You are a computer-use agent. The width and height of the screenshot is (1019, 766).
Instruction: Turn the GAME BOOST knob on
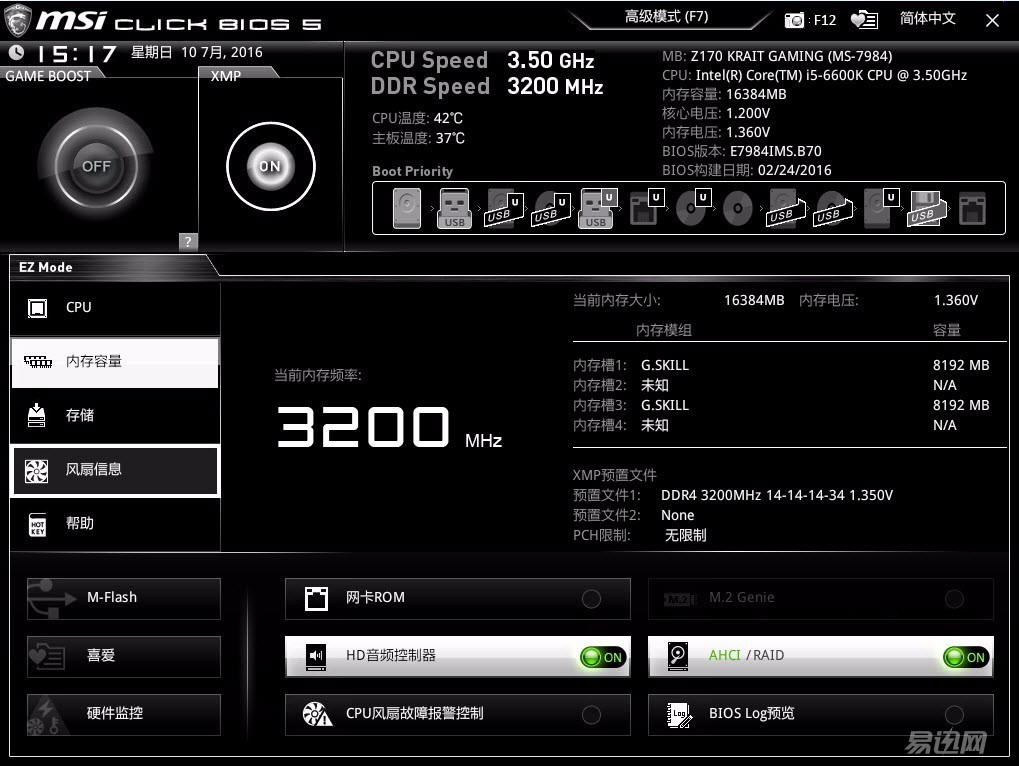tap(96, 166)
